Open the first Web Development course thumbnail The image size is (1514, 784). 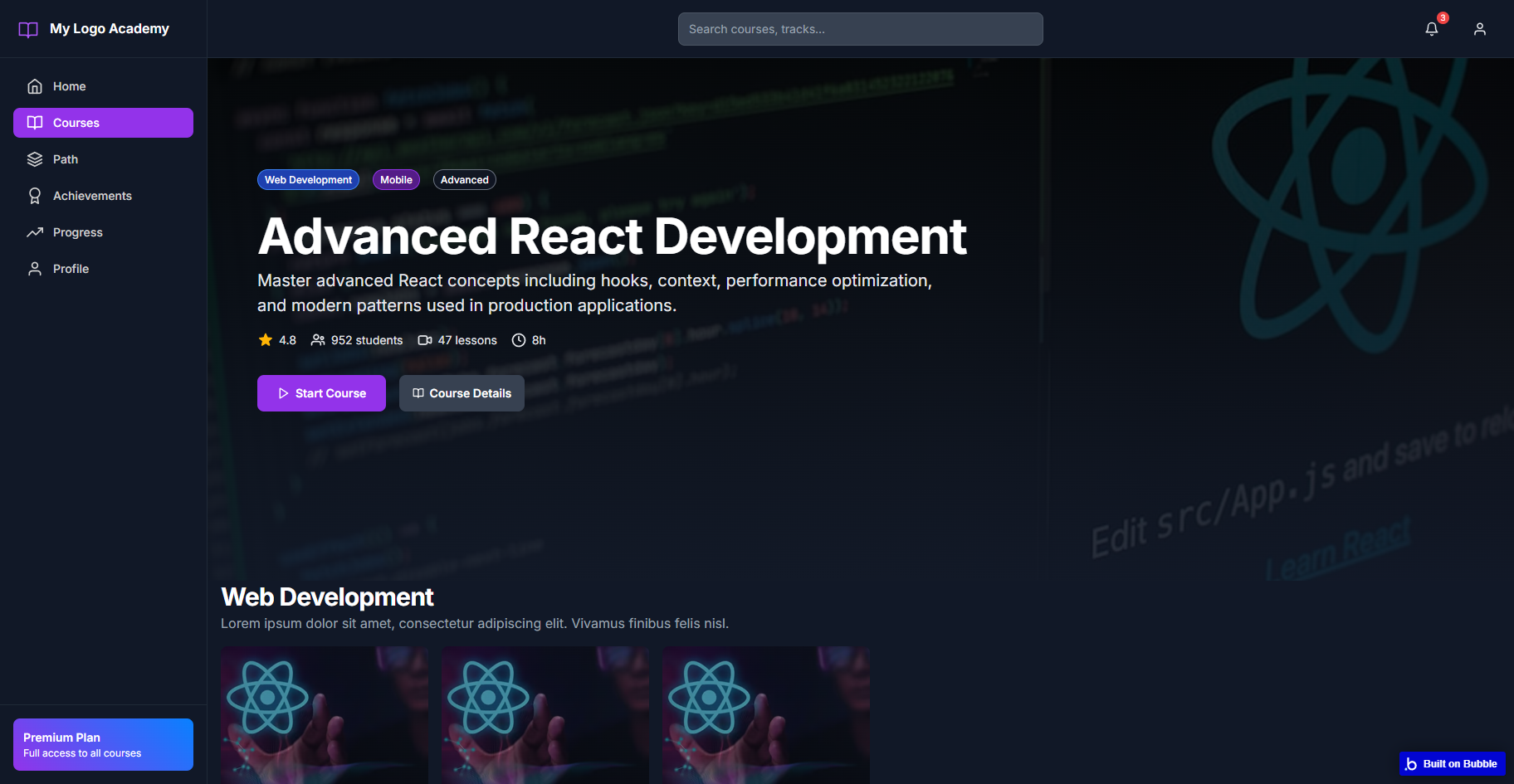click(325, 715)
